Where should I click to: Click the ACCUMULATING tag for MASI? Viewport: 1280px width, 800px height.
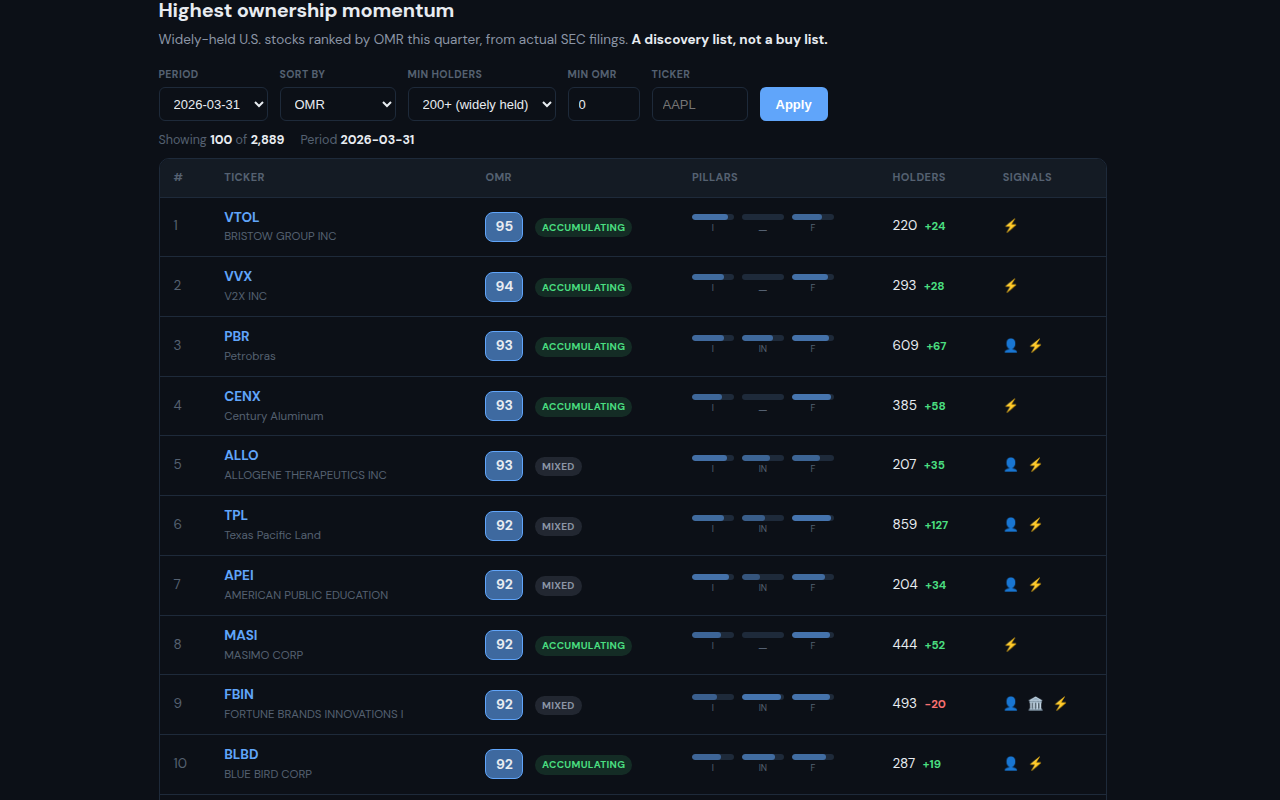pos(583,646)
